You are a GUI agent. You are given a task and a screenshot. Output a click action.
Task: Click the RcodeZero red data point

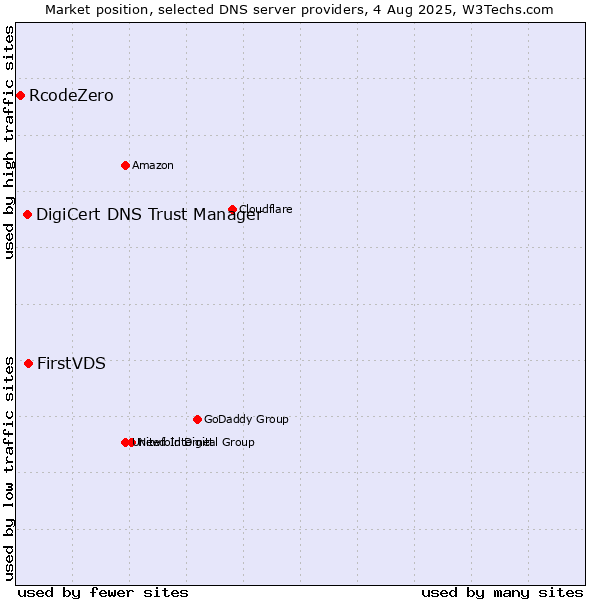point(21,96)
